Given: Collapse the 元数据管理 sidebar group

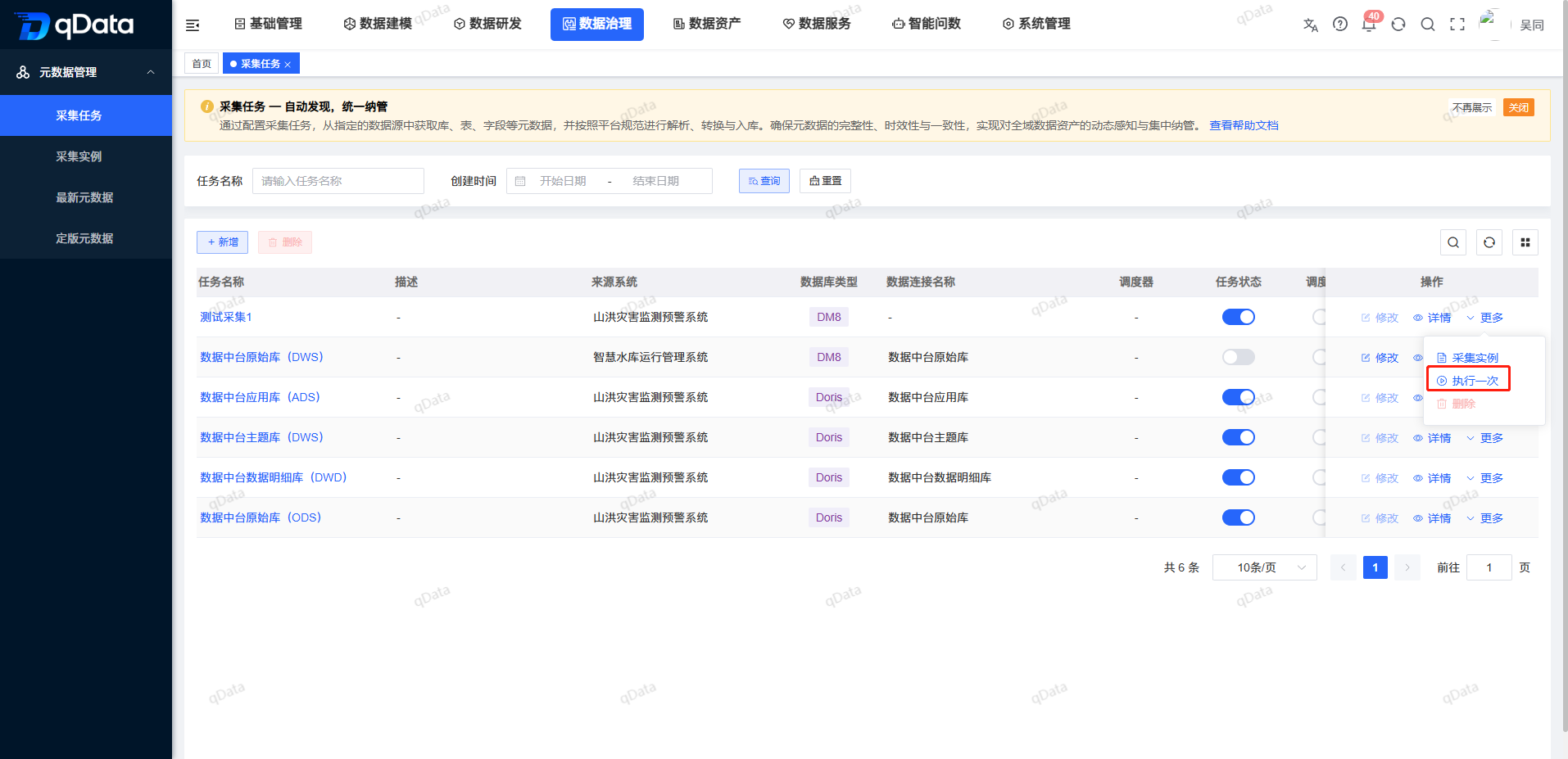Looking at the screenshot, I should [86, 72].
